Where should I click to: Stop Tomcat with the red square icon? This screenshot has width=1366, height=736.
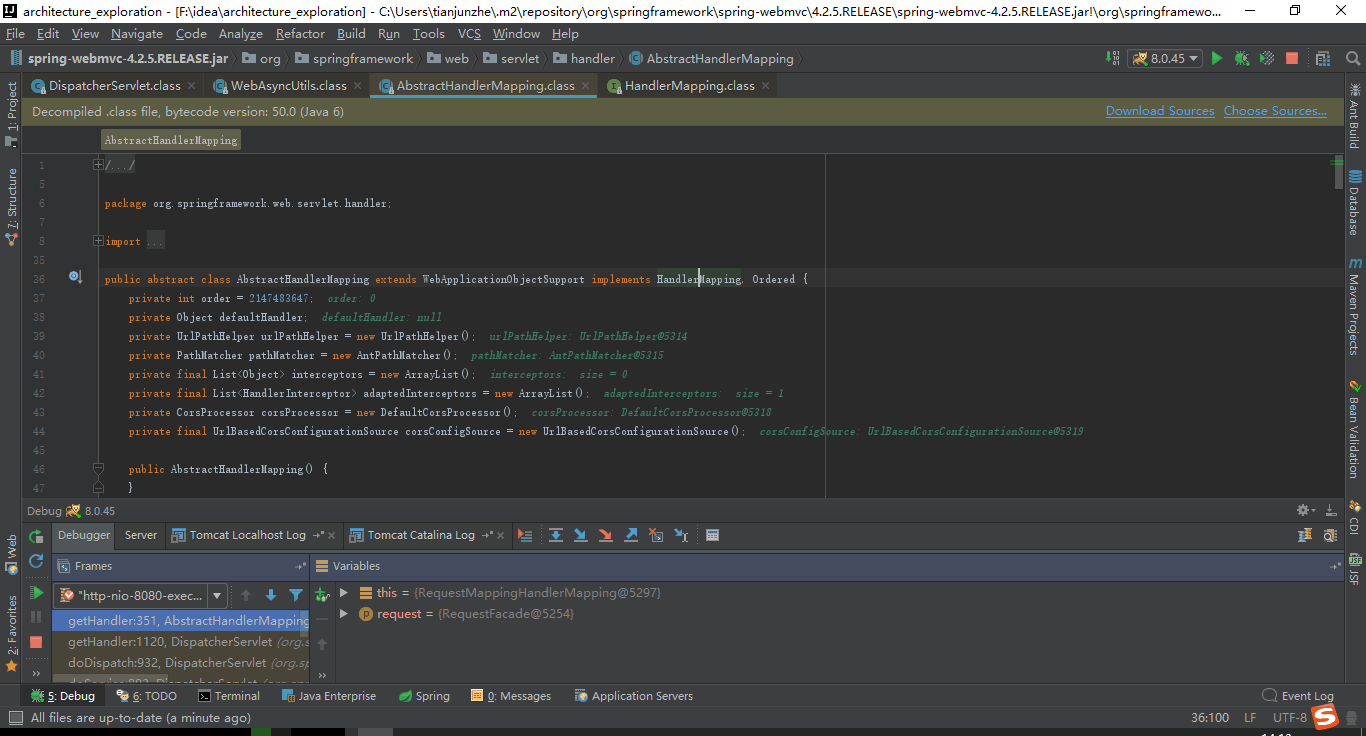pos(1291,58)
